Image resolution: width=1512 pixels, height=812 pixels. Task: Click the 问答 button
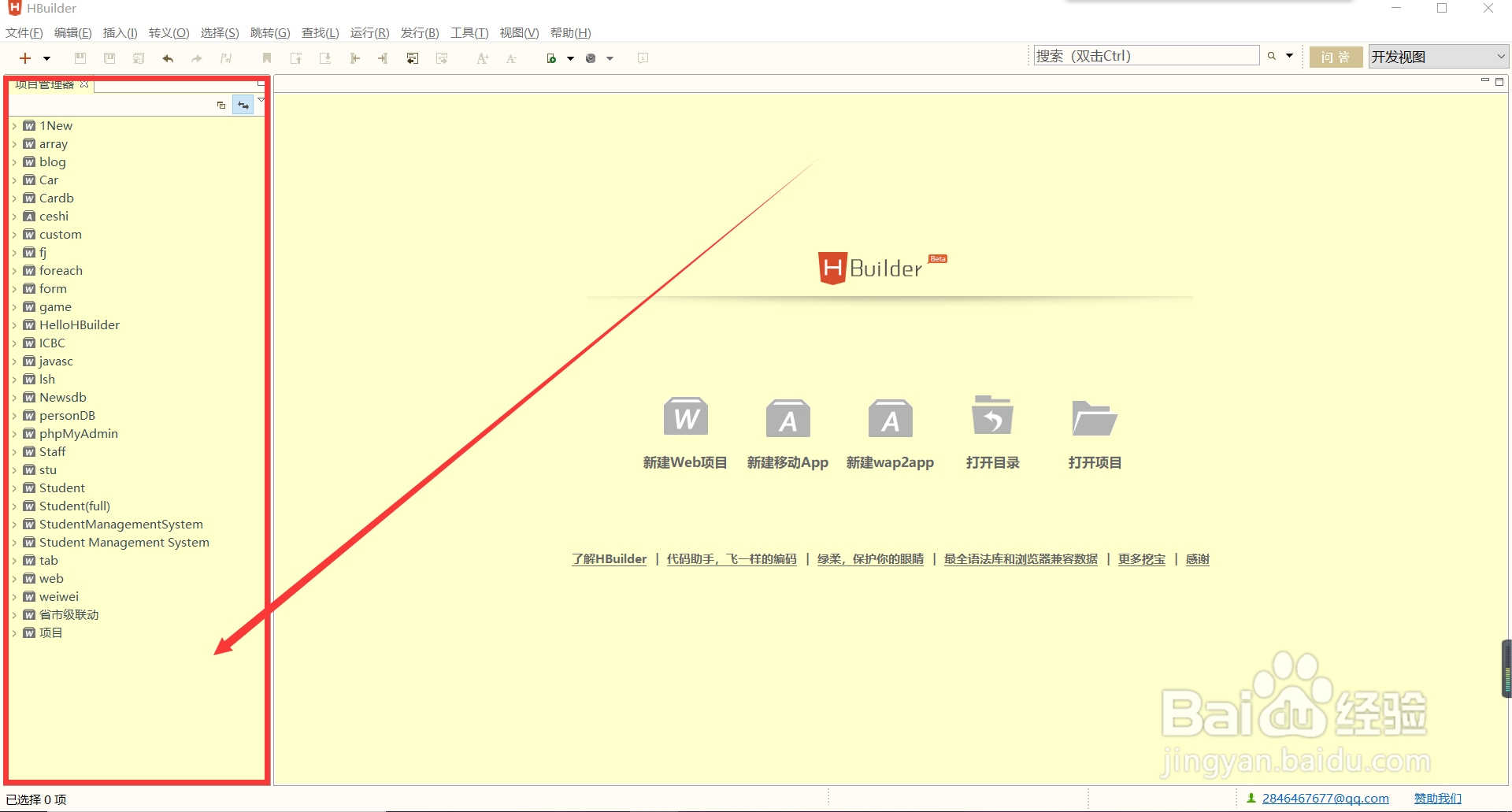[x=1336, y=57]
